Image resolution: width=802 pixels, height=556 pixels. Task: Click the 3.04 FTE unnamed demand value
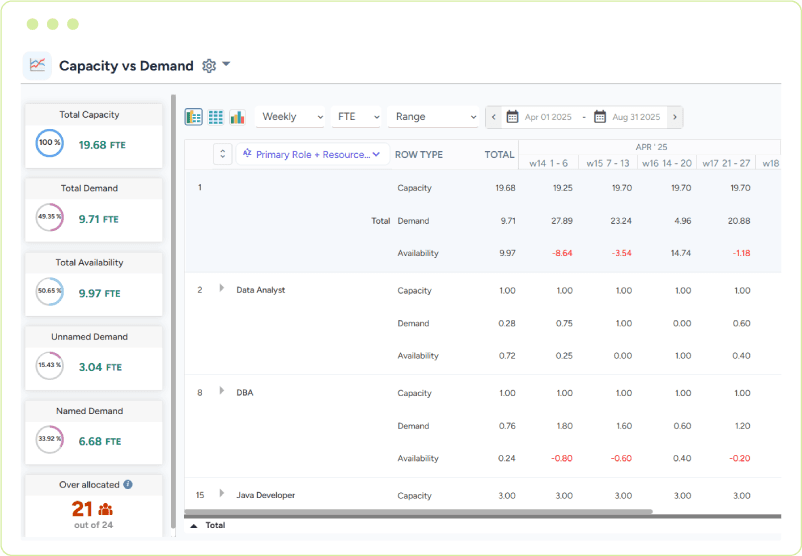100,367
